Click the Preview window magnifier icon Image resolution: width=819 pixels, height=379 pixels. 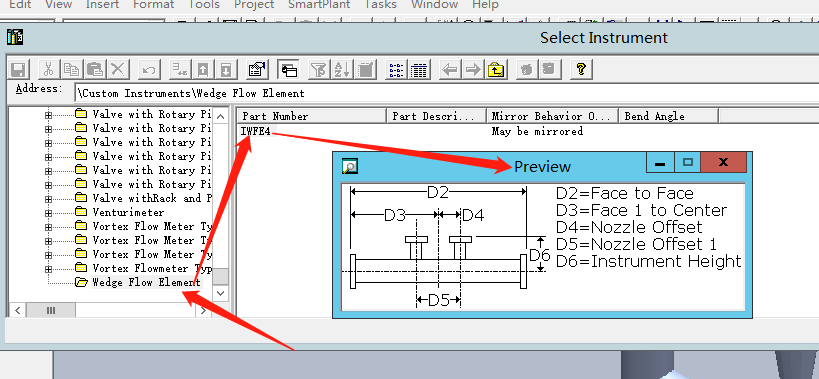[349, 166]
